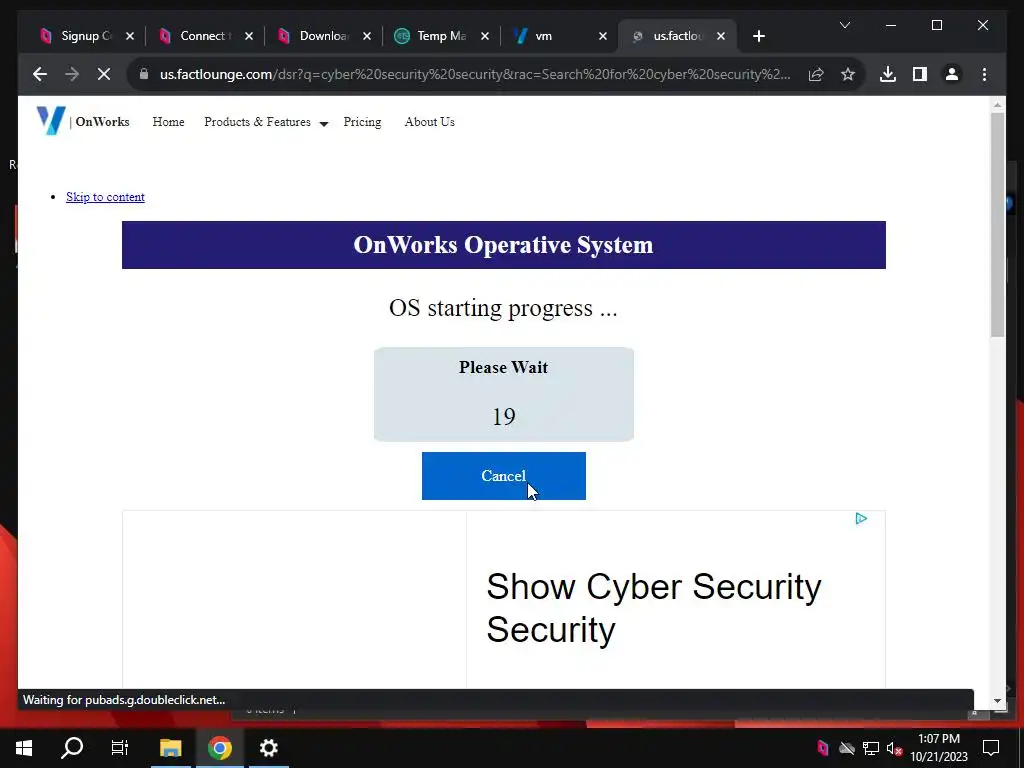
Task: Click the muted volume tray icon
Action: click(894, 748)
